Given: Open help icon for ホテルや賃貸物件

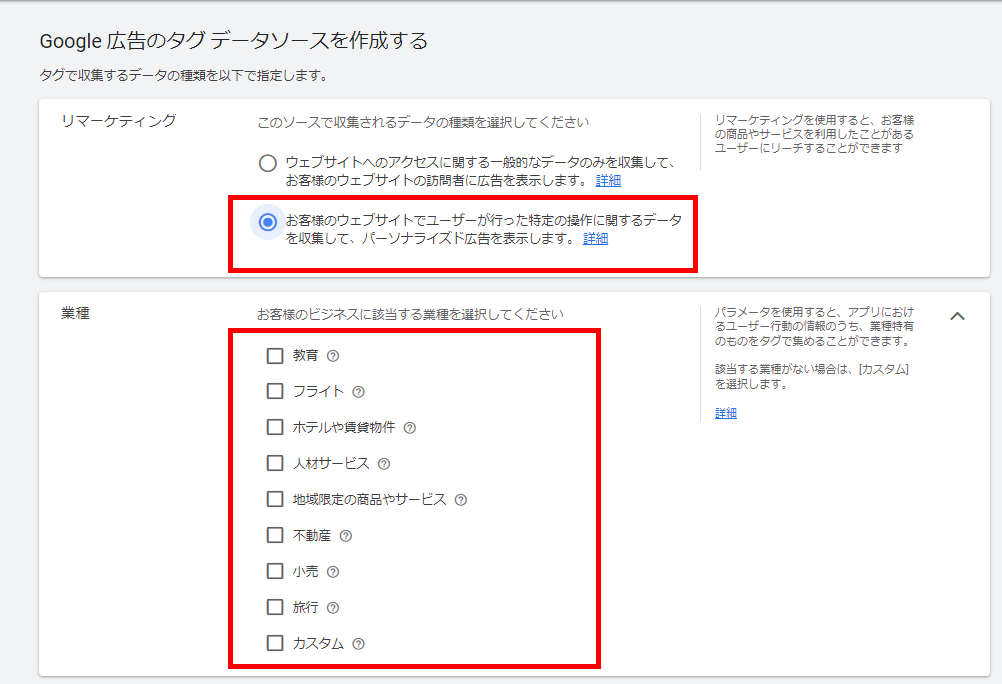Looking at the screenshot, I should pos(409,428).
